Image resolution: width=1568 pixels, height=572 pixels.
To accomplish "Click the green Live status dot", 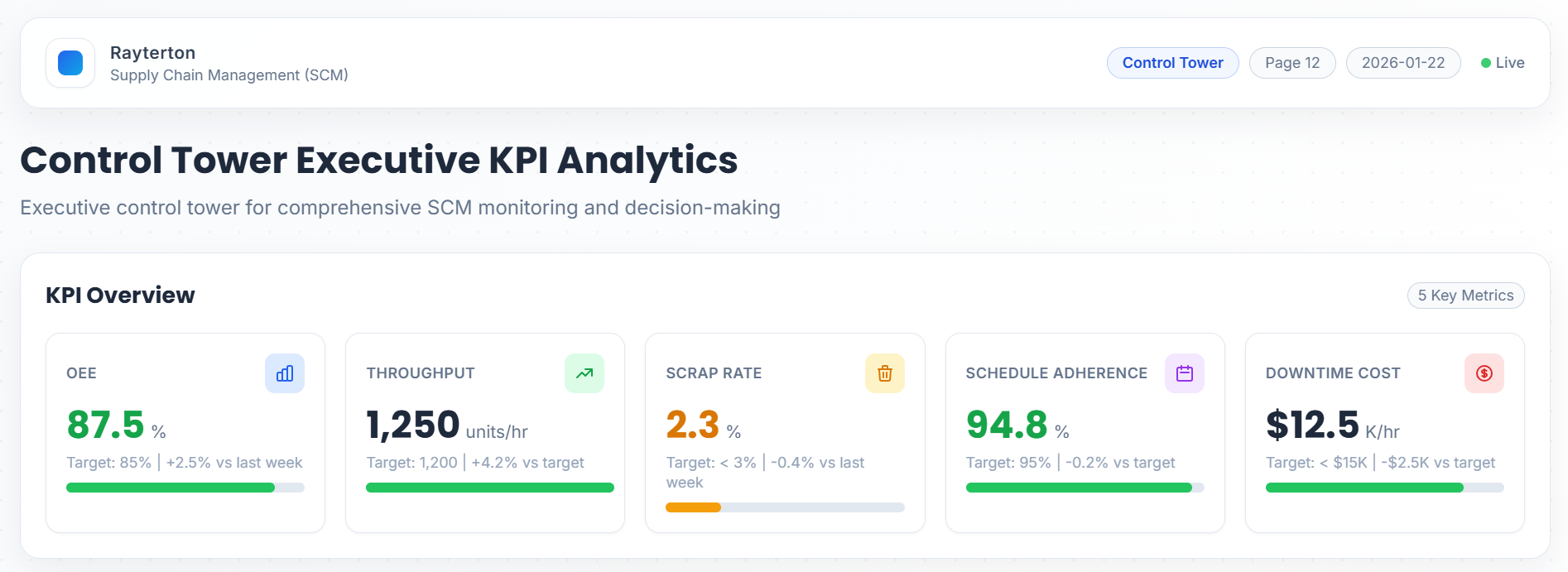I will click(1486, 63).
